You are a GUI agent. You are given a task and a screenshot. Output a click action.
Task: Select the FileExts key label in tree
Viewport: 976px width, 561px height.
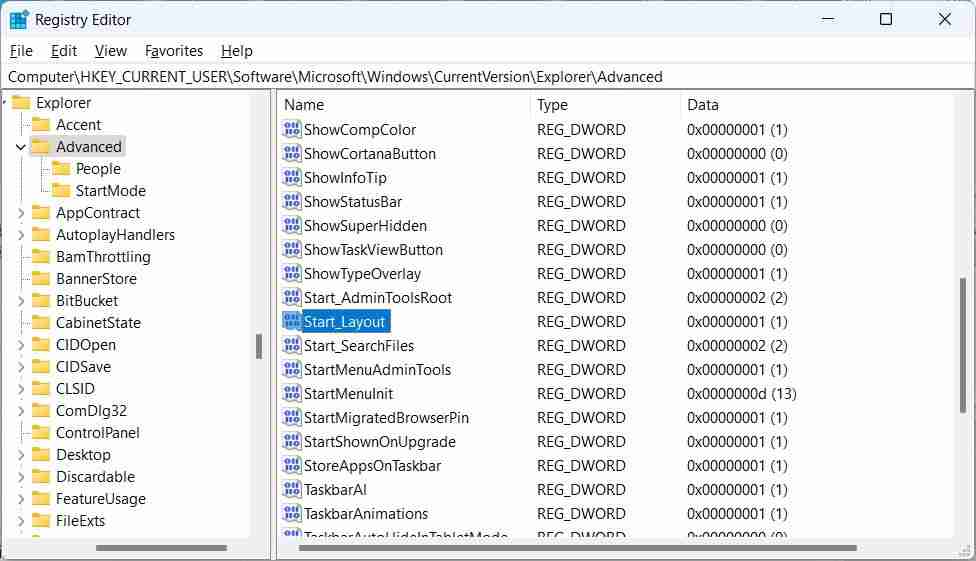[80, 521]
